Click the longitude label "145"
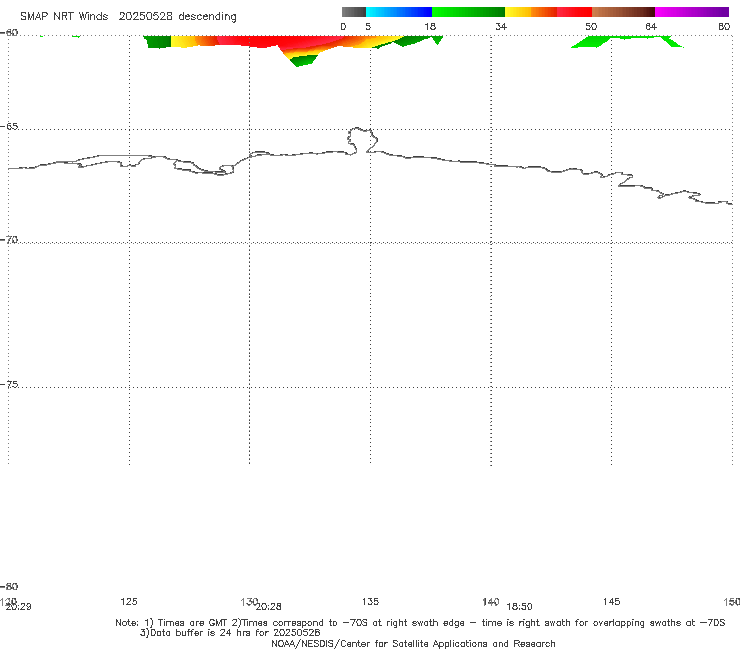Screen dimensions: 740x650 tap(611, 601)
